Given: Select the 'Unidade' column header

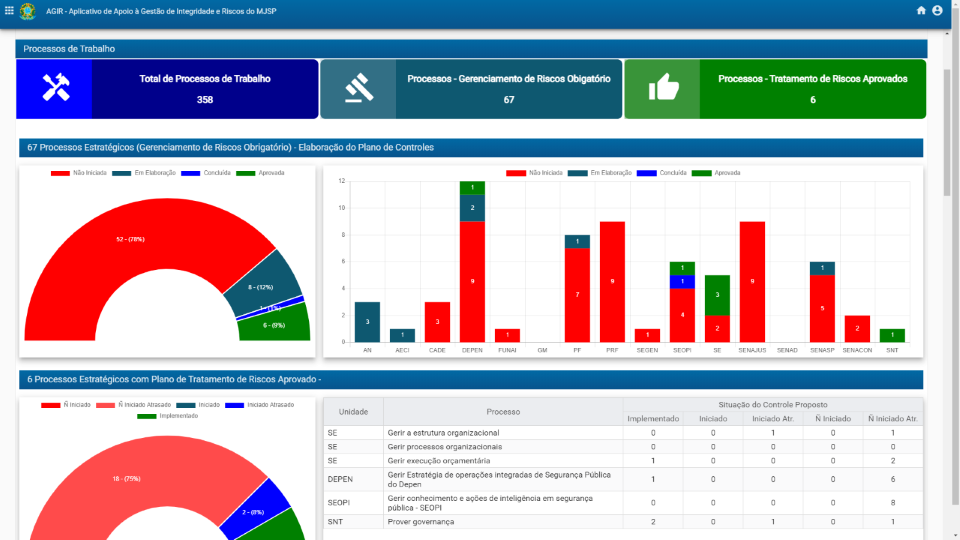Looking at the screenshot, I should point(353,411).
